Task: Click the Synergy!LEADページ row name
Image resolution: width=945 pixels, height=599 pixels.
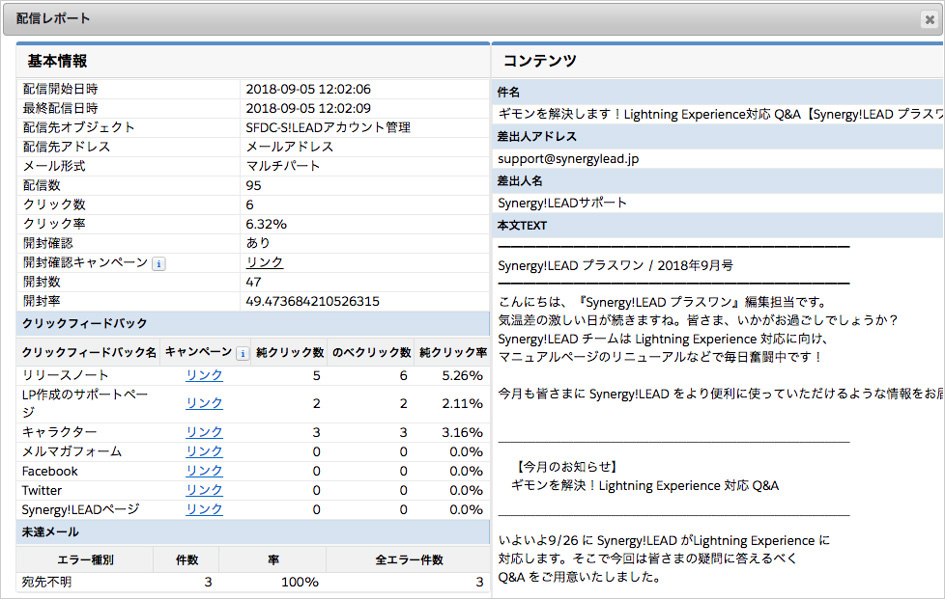Action: [x=80, y=510]
